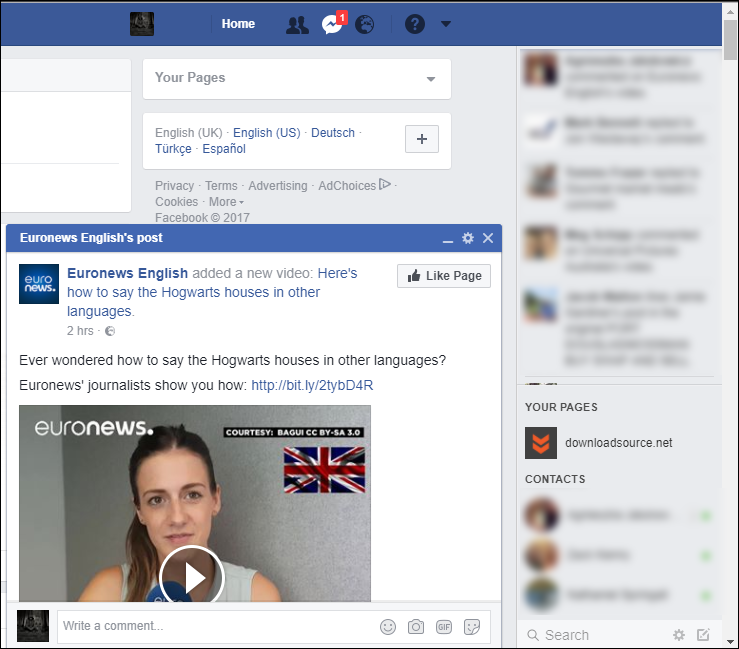Click the YOUR PAGES sidebar heading
739x649 pixels.
click(x=561, y=407)
